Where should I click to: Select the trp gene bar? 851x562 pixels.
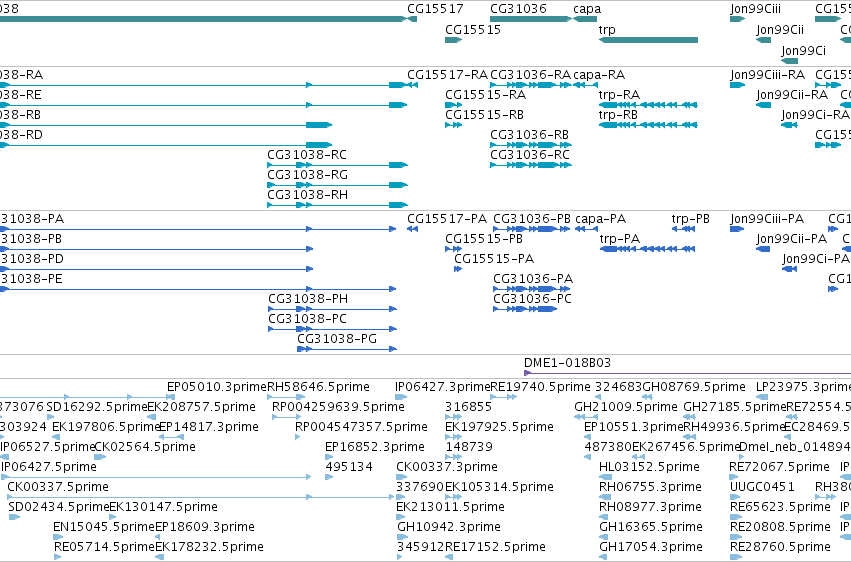coord(649,40)
